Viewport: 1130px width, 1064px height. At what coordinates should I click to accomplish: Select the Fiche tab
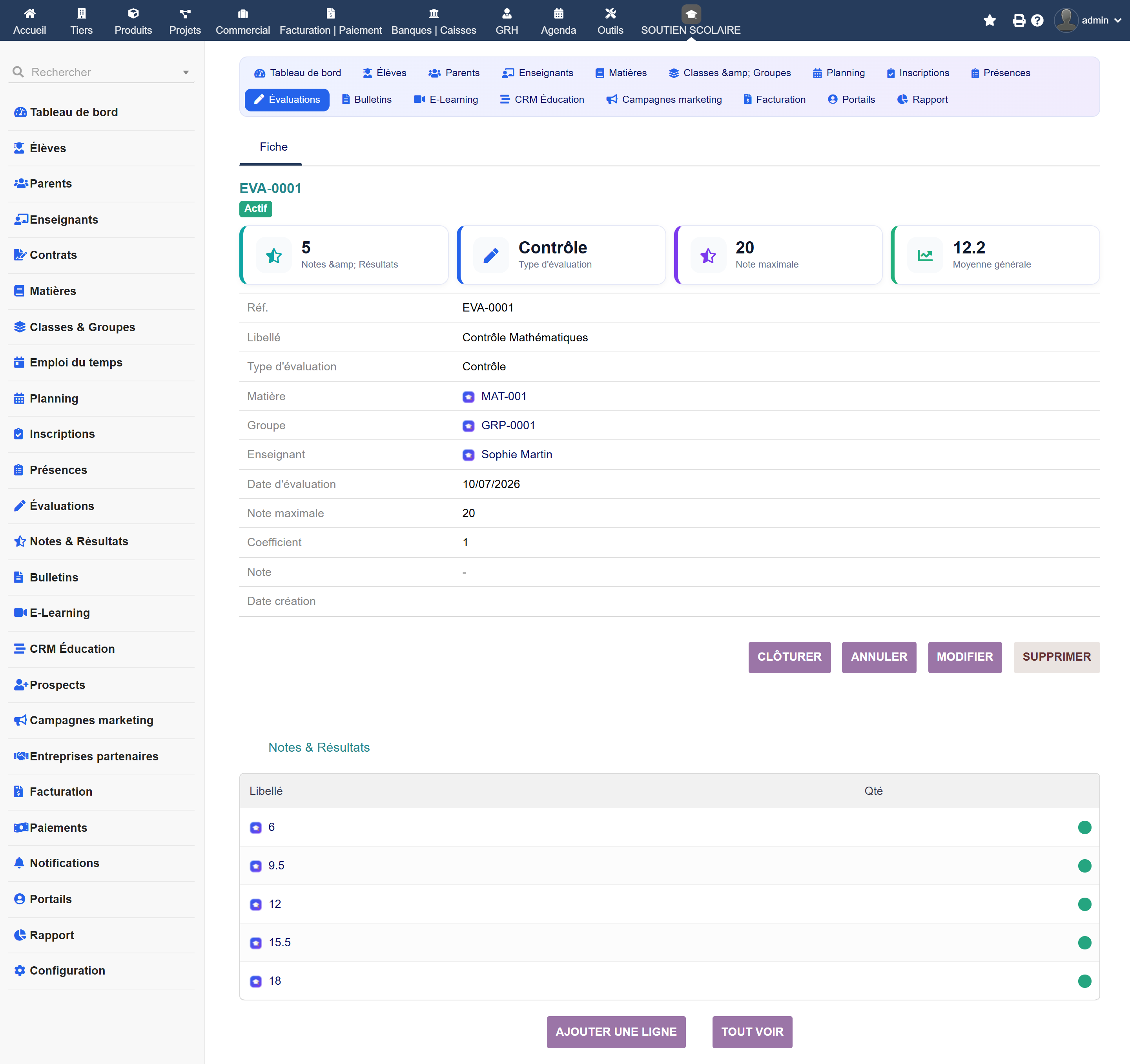pos(273,147)
